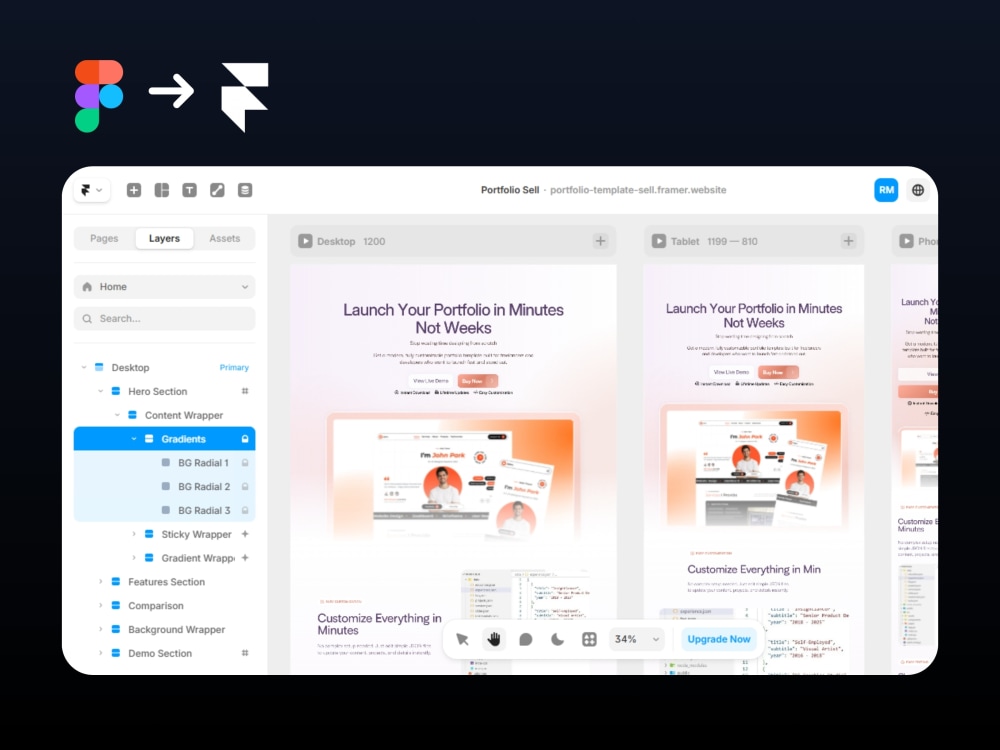Add breakpoint after Desktop plus icon
1000x750 pixels.
tap(600, 241)
